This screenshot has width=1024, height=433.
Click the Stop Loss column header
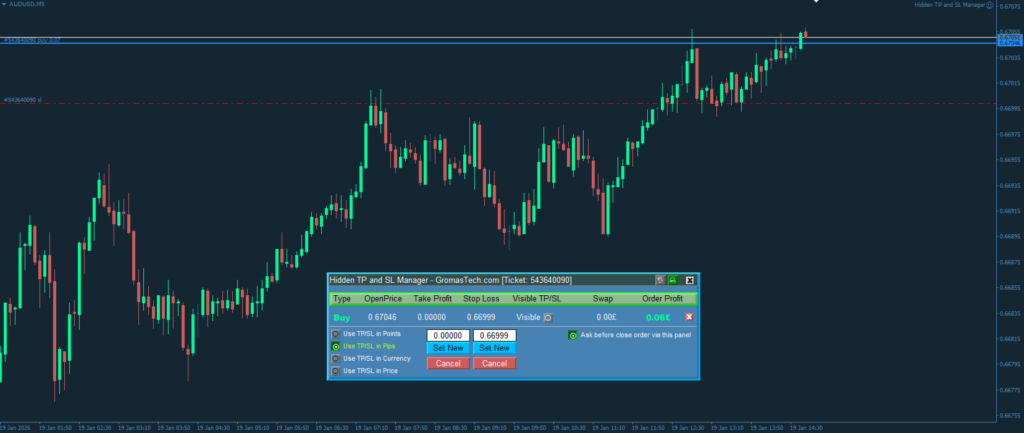[481, 299]
